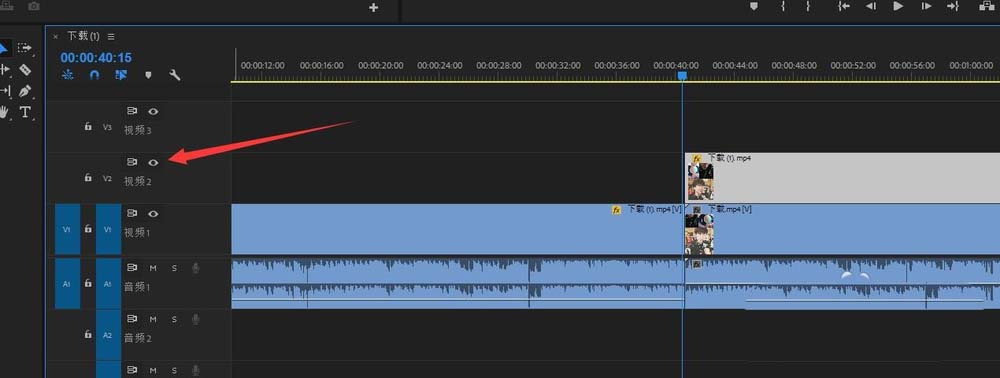Open the 下载 (1) panel menu
This screenshot has height=378, width=1000.
[111, 36]
